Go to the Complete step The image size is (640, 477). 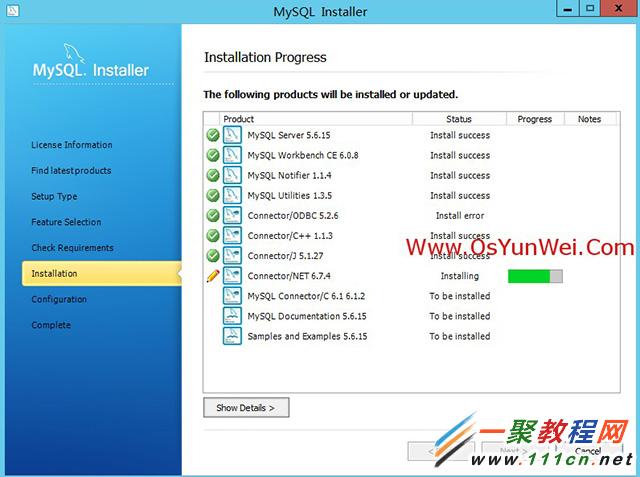[51, 325]
